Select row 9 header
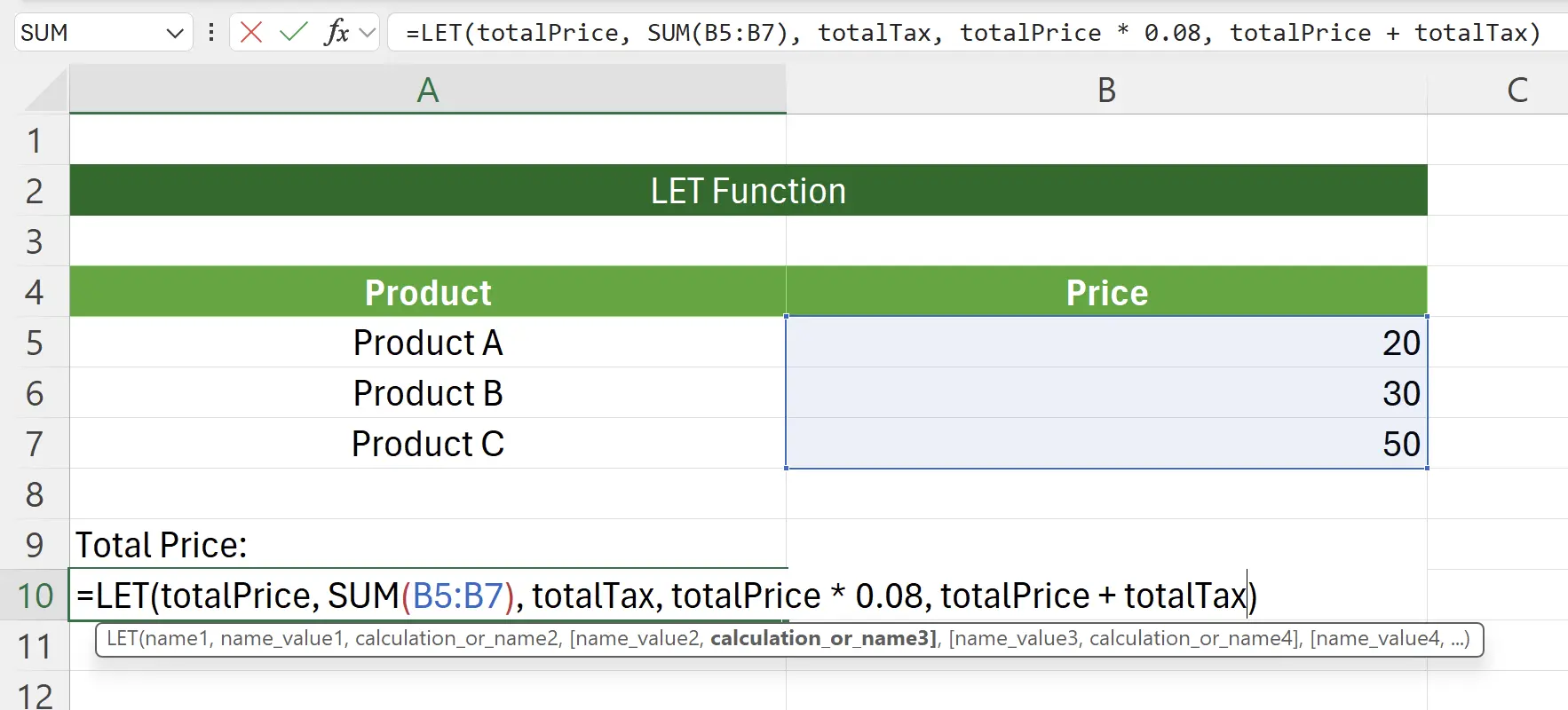This screenshot has width=1568, height=710. click(35, 545)
